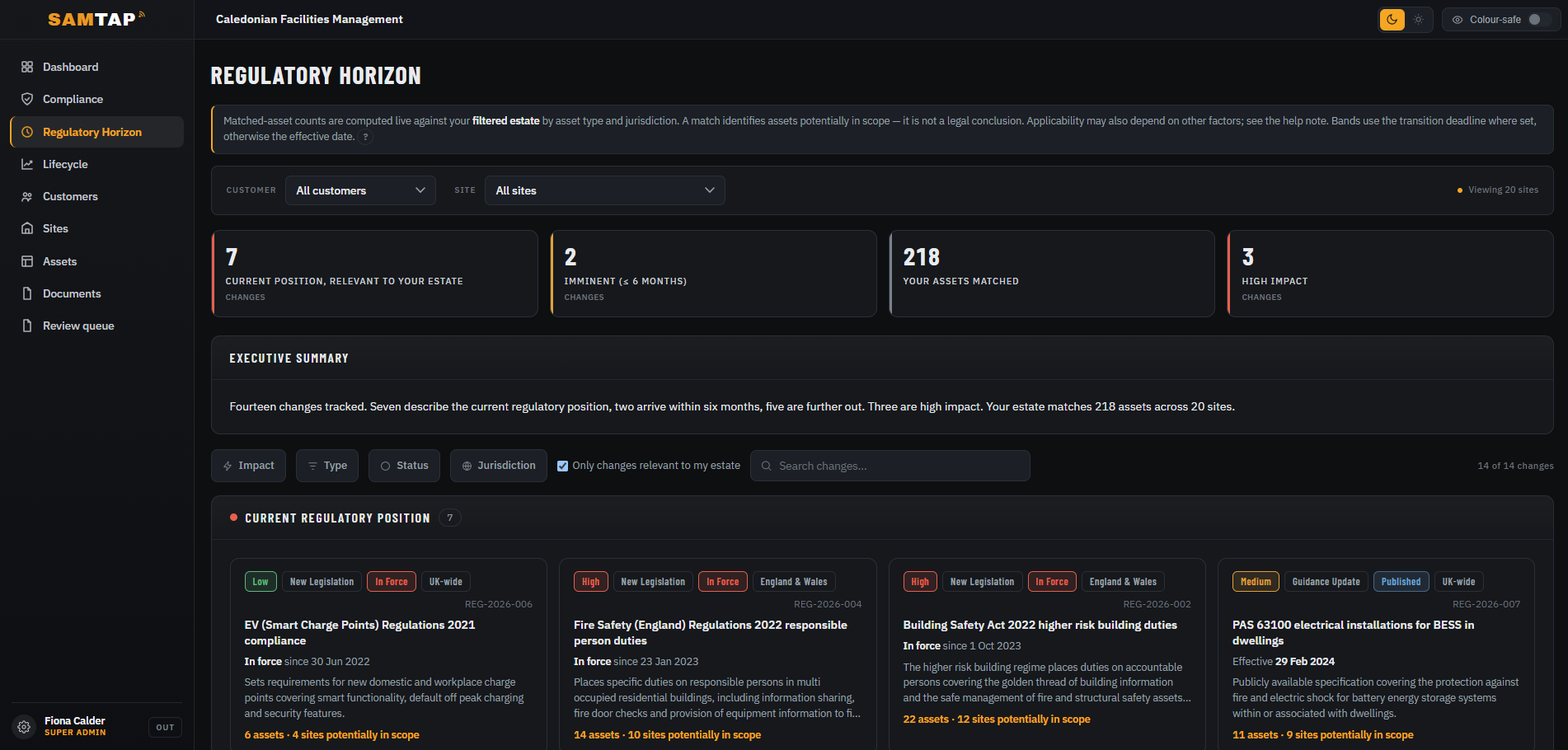Open the 7 Current Position summary card
Image resolution: width=1568 pixels, height=750 pixels.
[x=374, y=274]
